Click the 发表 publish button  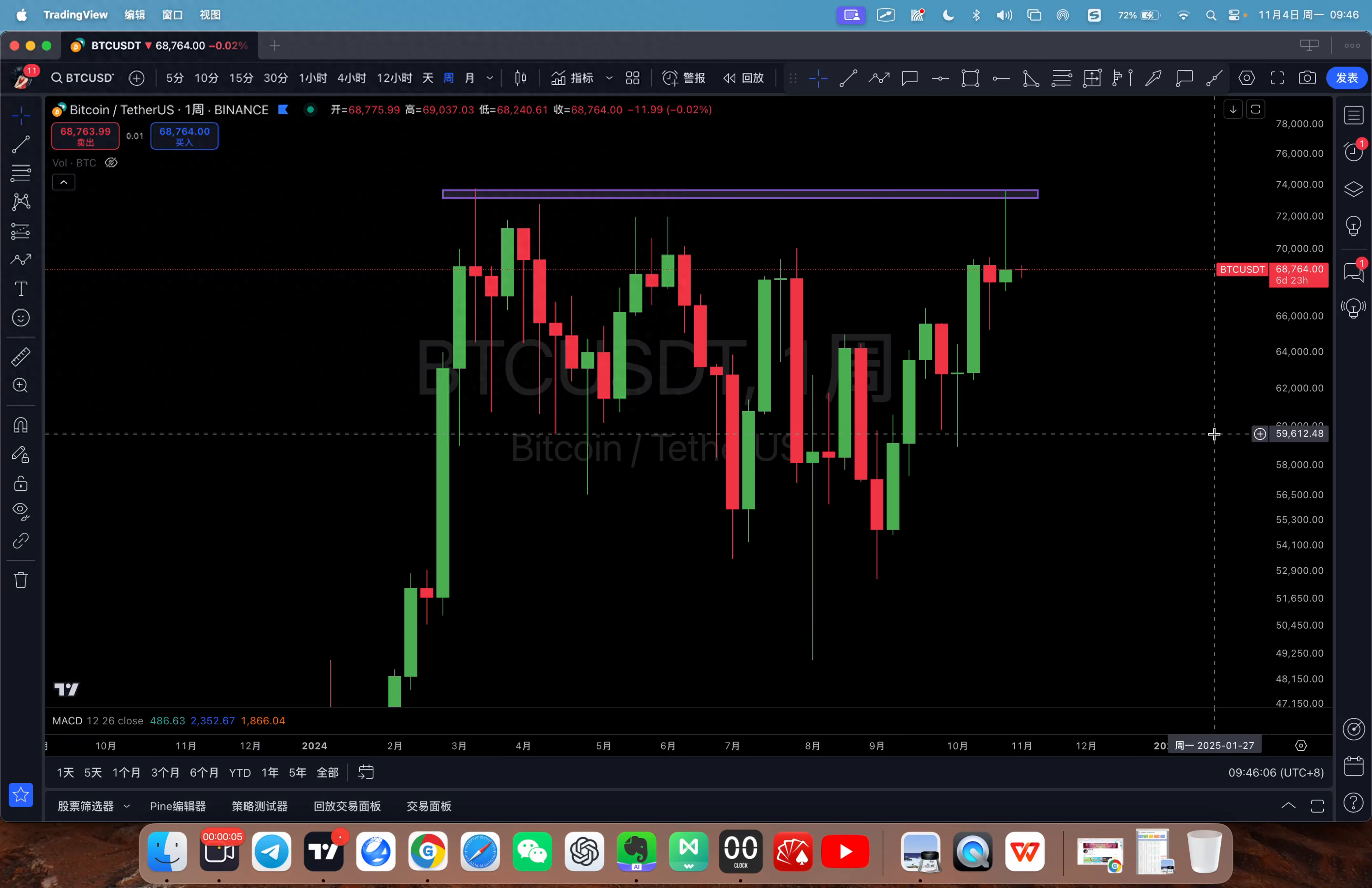1347,78
